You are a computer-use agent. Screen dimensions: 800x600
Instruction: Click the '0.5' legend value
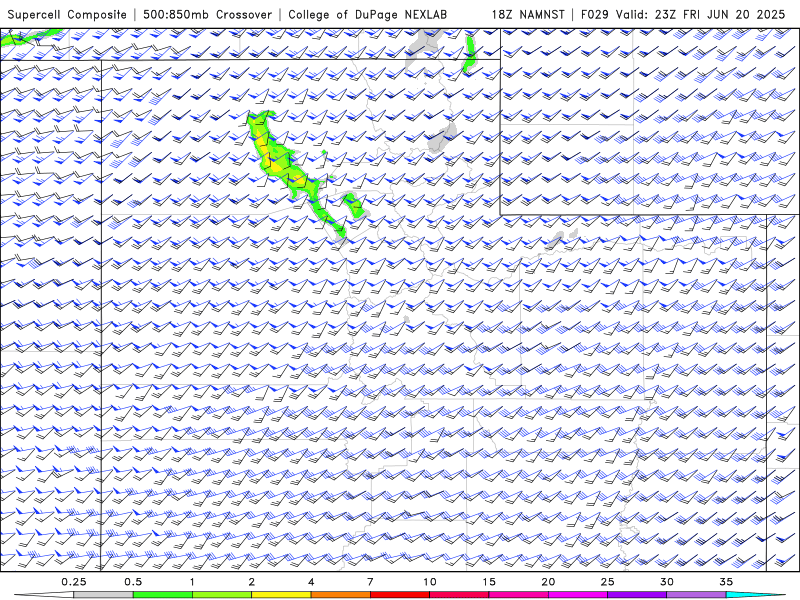[x=133, y=582]
